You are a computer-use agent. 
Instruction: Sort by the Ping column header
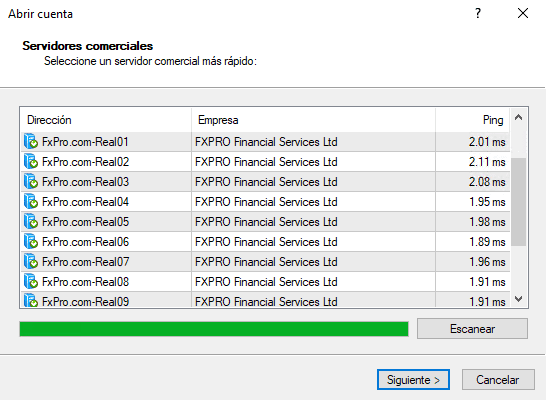tap(473, 120)
